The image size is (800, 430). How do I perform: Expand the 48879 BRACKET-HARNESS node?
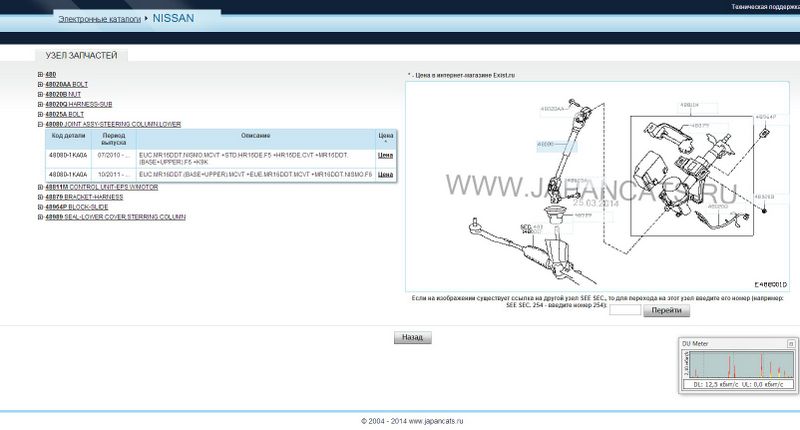coord(40,197)
